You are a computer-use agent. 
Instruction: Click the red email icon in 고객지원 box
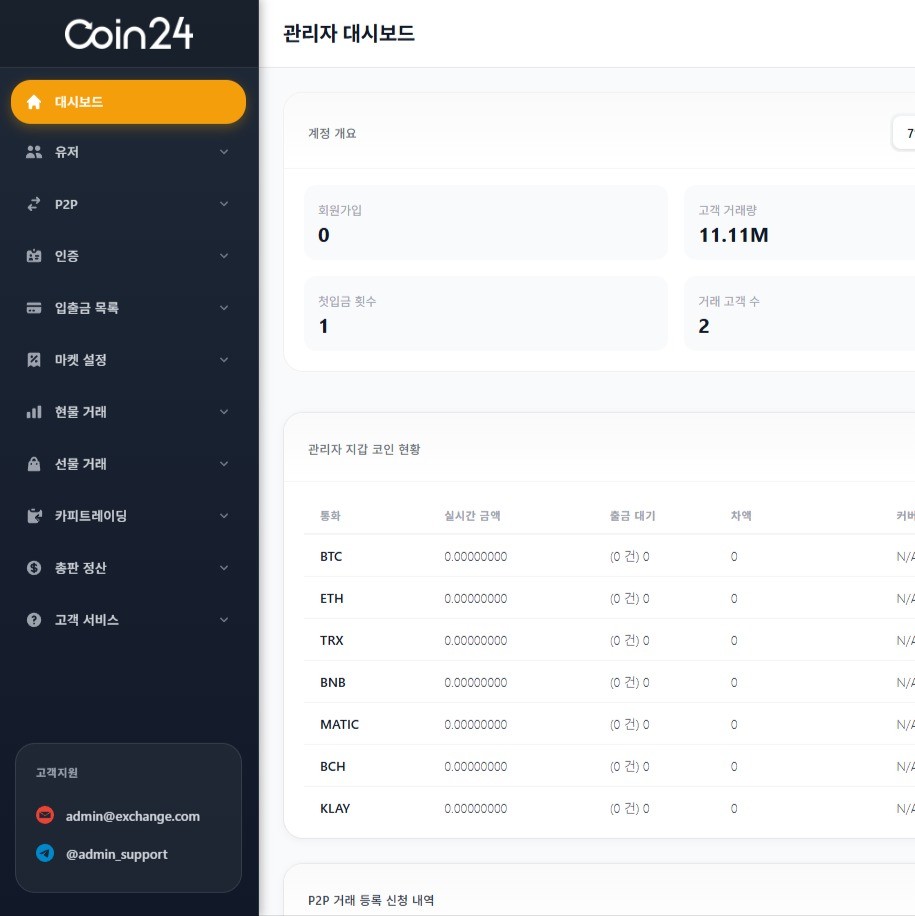pyautogui.click(x=44, y=815)
